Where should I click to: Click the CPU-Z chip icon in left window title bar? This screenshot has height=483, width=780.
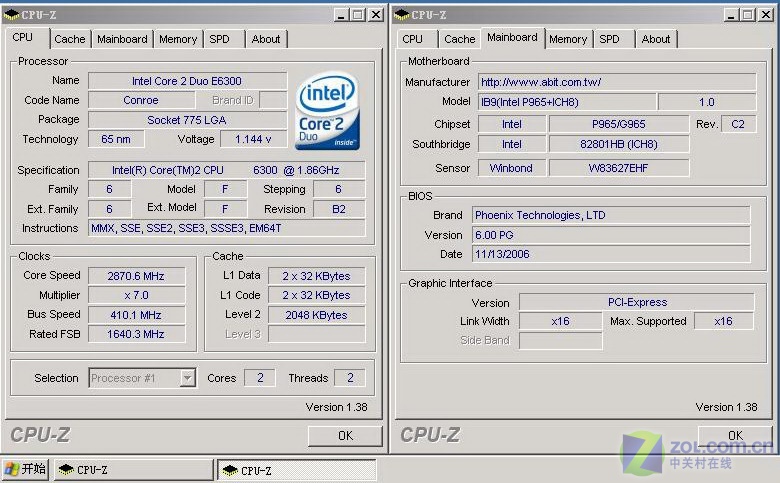[x=11, y=15]
